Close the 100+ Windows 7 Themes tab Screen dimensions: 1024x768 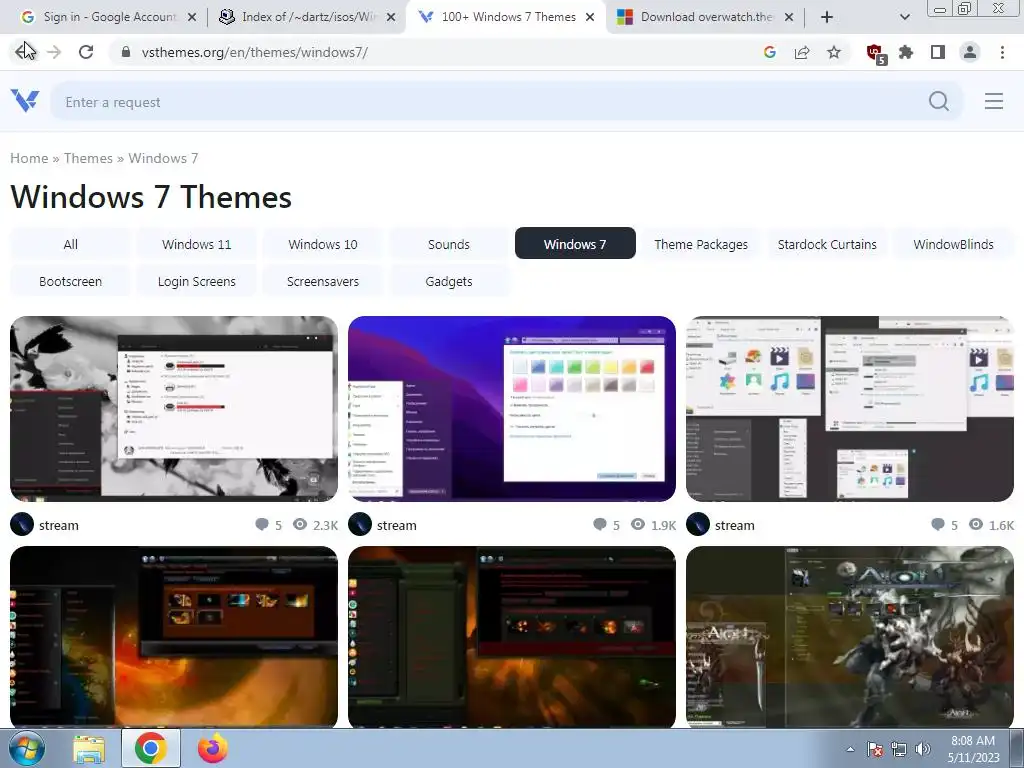click(590, 18)
